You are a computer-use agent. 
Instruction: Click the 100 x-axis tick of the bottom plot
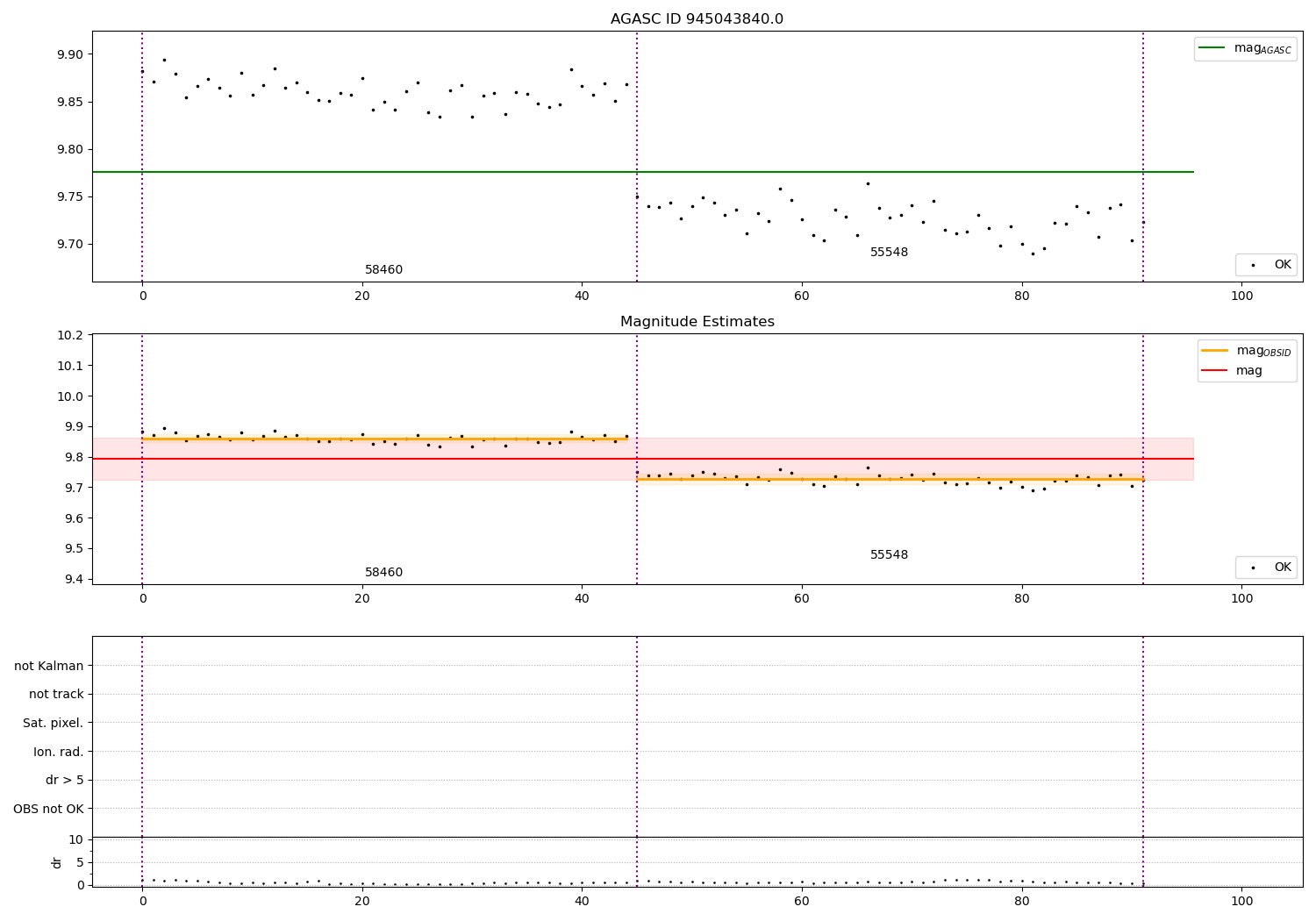pyautogui.click(x=1241, y=901)
